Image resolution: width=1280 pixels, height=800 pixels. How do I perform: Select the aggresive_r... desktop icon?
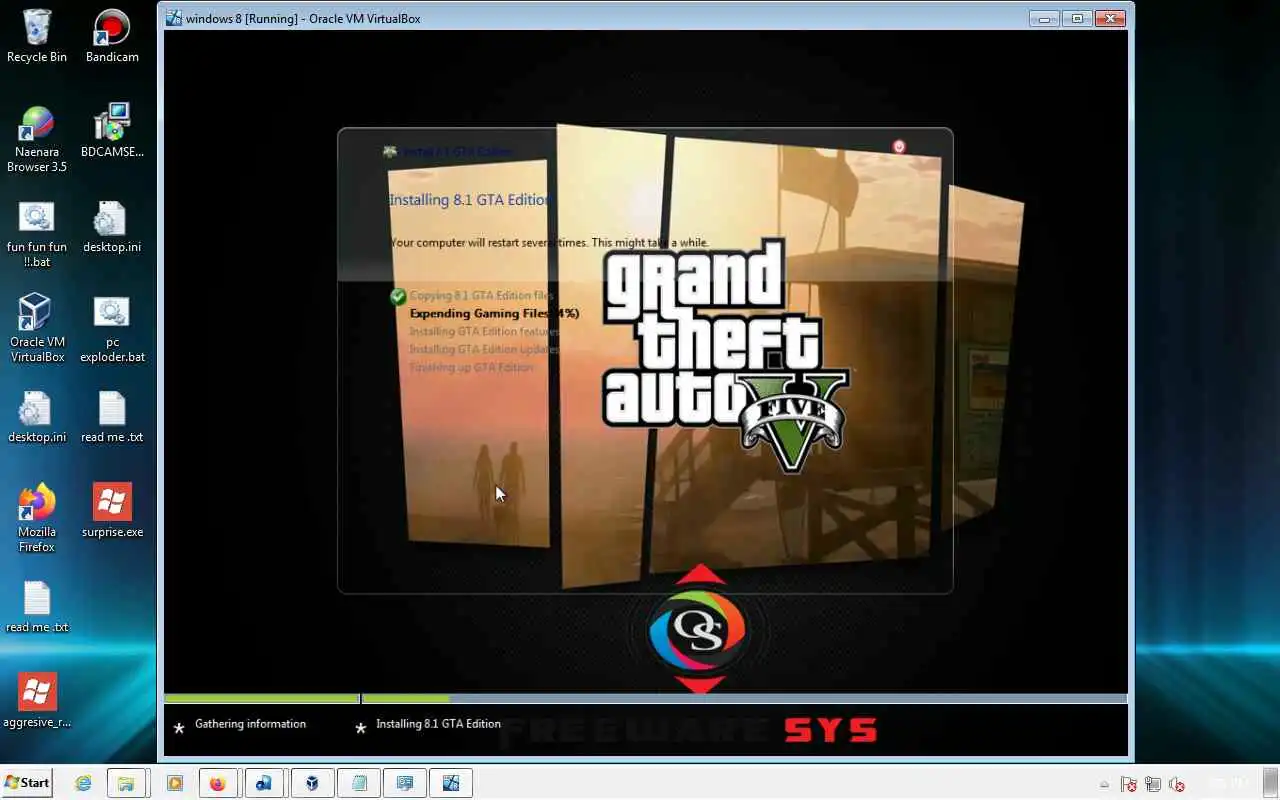37,700
